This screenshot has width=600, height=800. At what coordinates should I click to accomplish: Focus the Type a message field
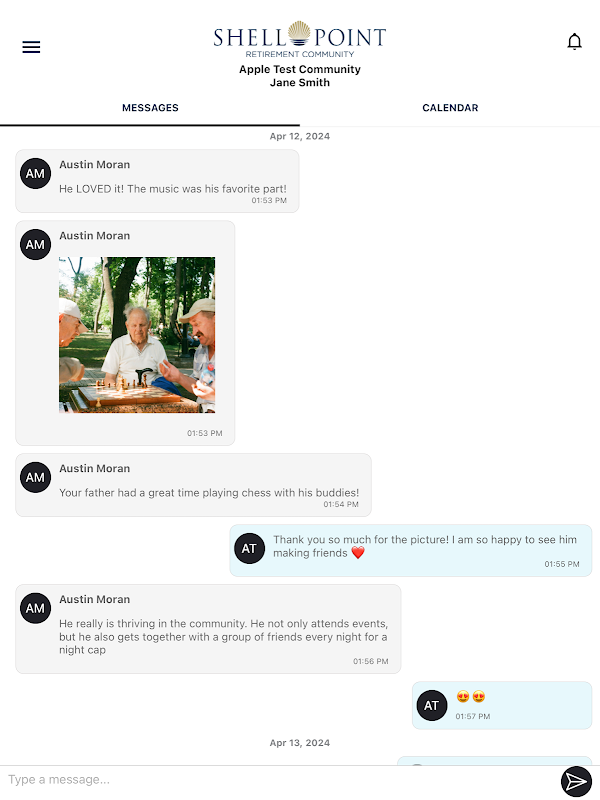pyautogui.click(x=278, y=780)
